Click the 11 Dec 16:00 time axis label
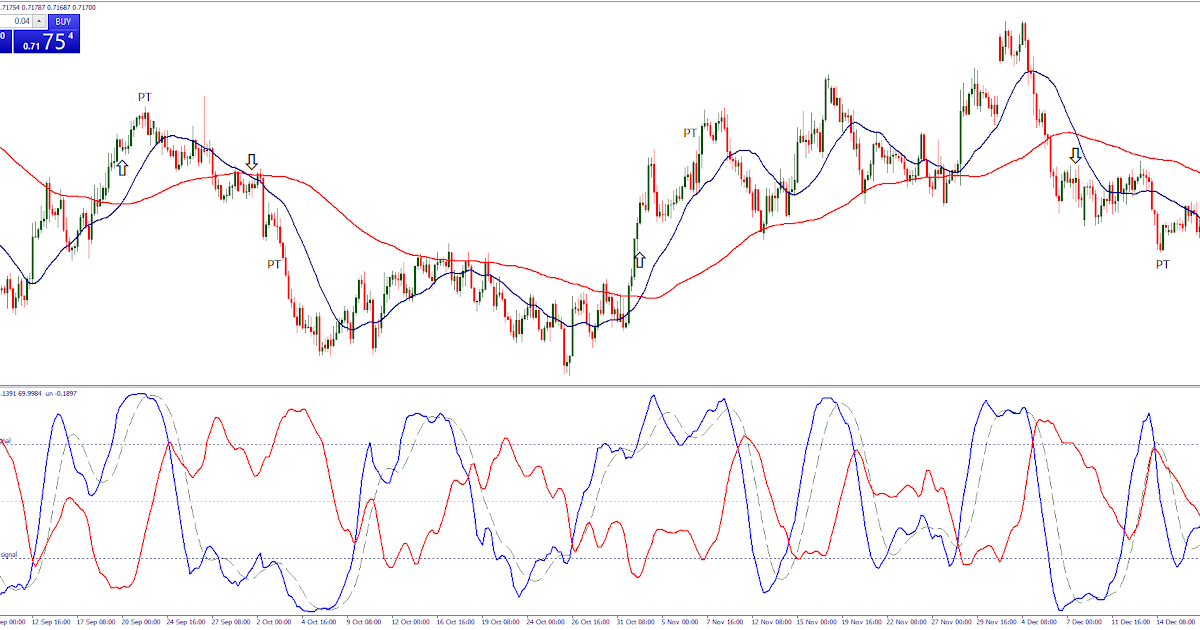Image resolution: width=1200 pixels, height=630 pixels. tap(1131, 622)
